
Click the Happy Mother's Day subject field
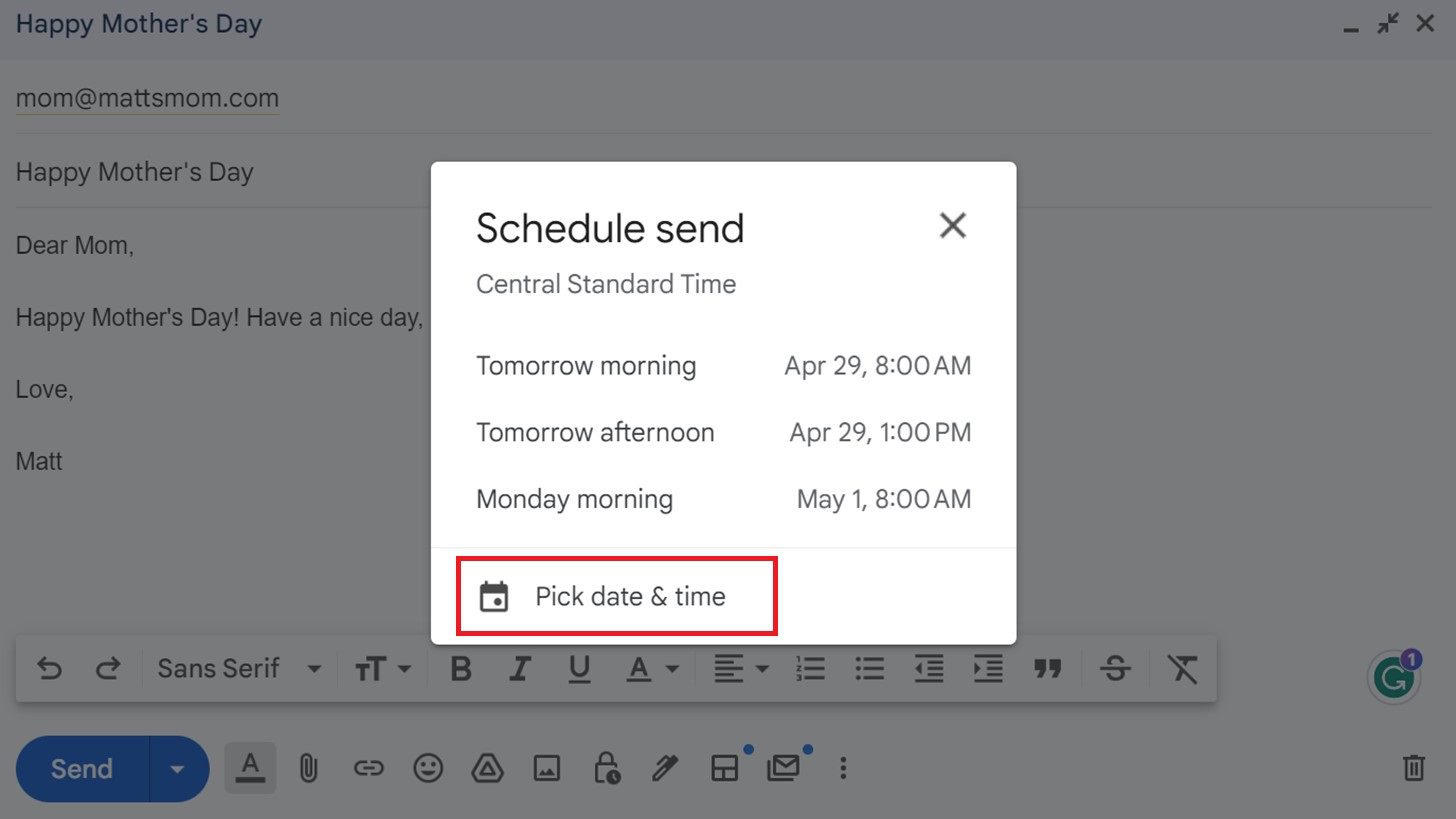[x=723, y=172]
